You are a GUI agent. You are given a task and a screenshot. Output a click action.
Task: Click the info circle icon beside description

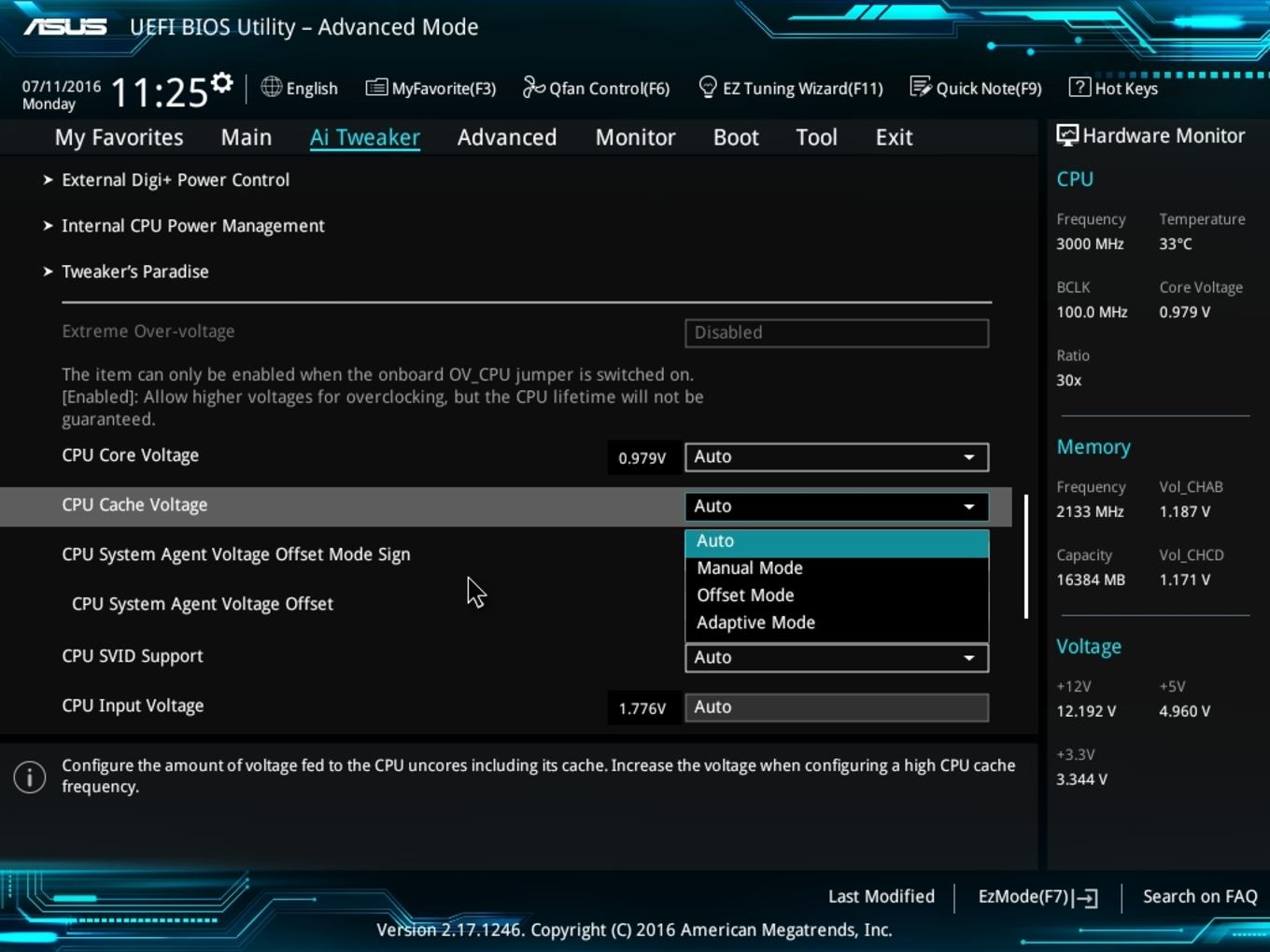[30, 777]
